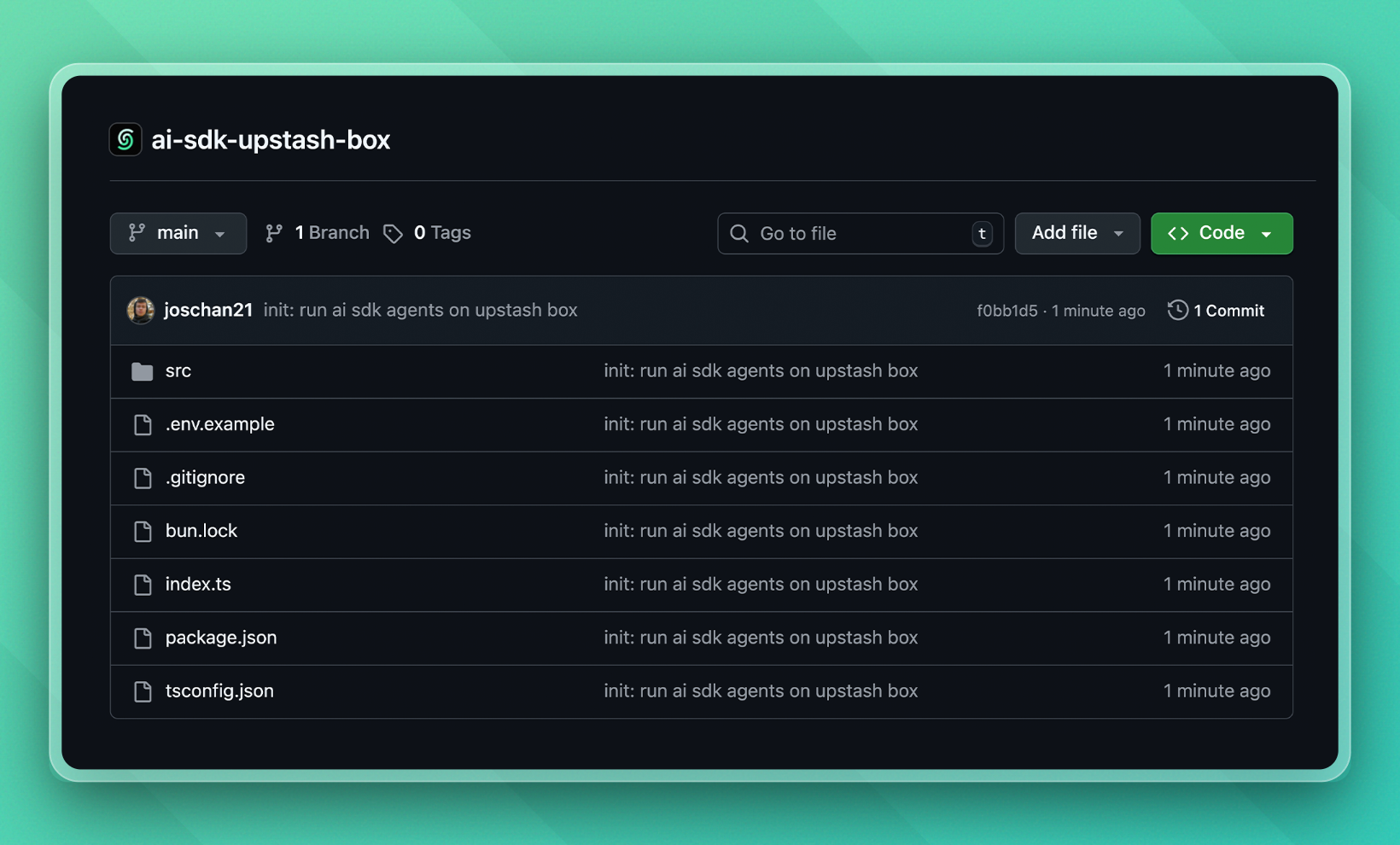Click the commit history clock icon
Image resolution: width=1400 pixels, height=845 pixels.
coord(1177,310)
